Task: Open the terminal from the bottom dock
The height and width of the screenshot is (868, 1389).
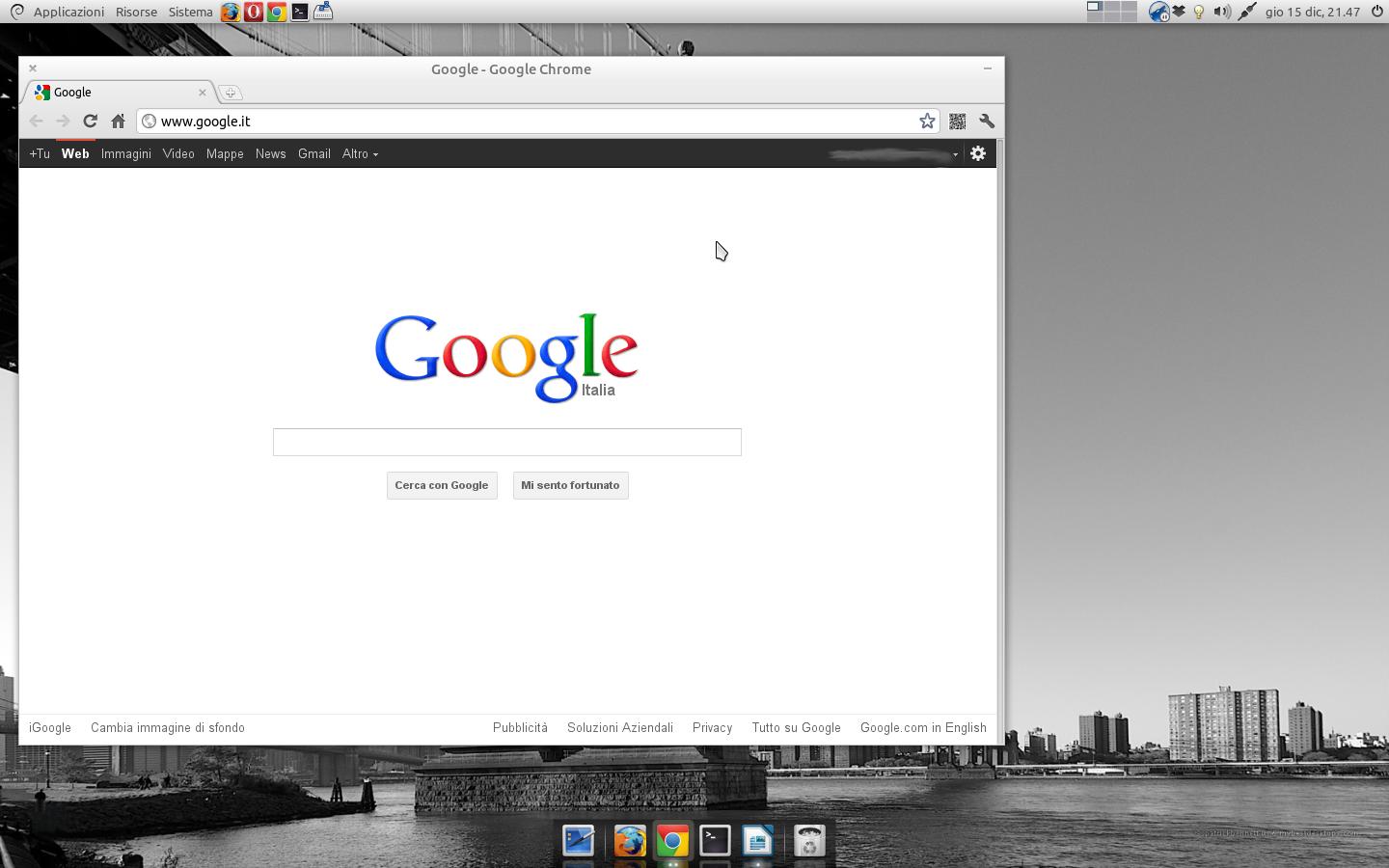Action: click(715, 841)
